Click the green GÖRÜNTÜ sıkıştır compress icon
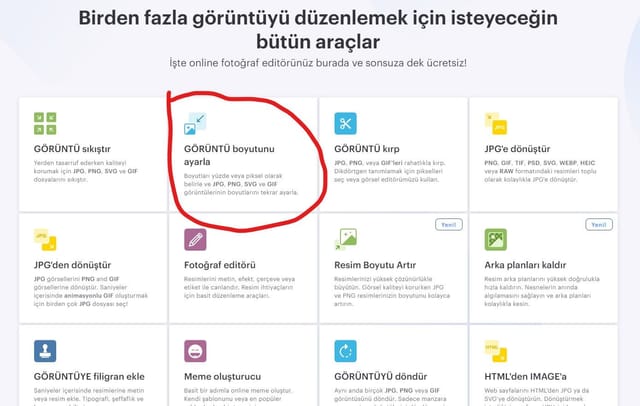This screenshot has width=640, height=406. coord(45,123)
